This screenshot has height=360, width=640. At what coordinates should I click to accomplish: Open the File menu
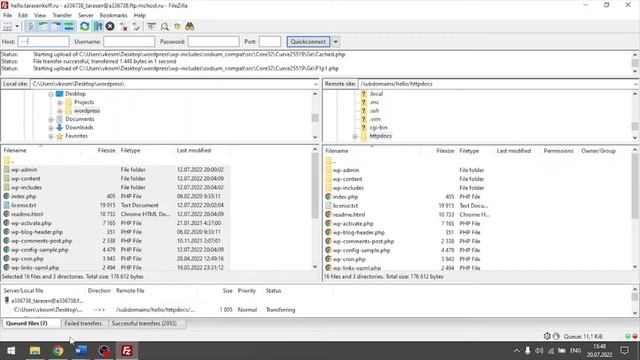tap(7, 15)
